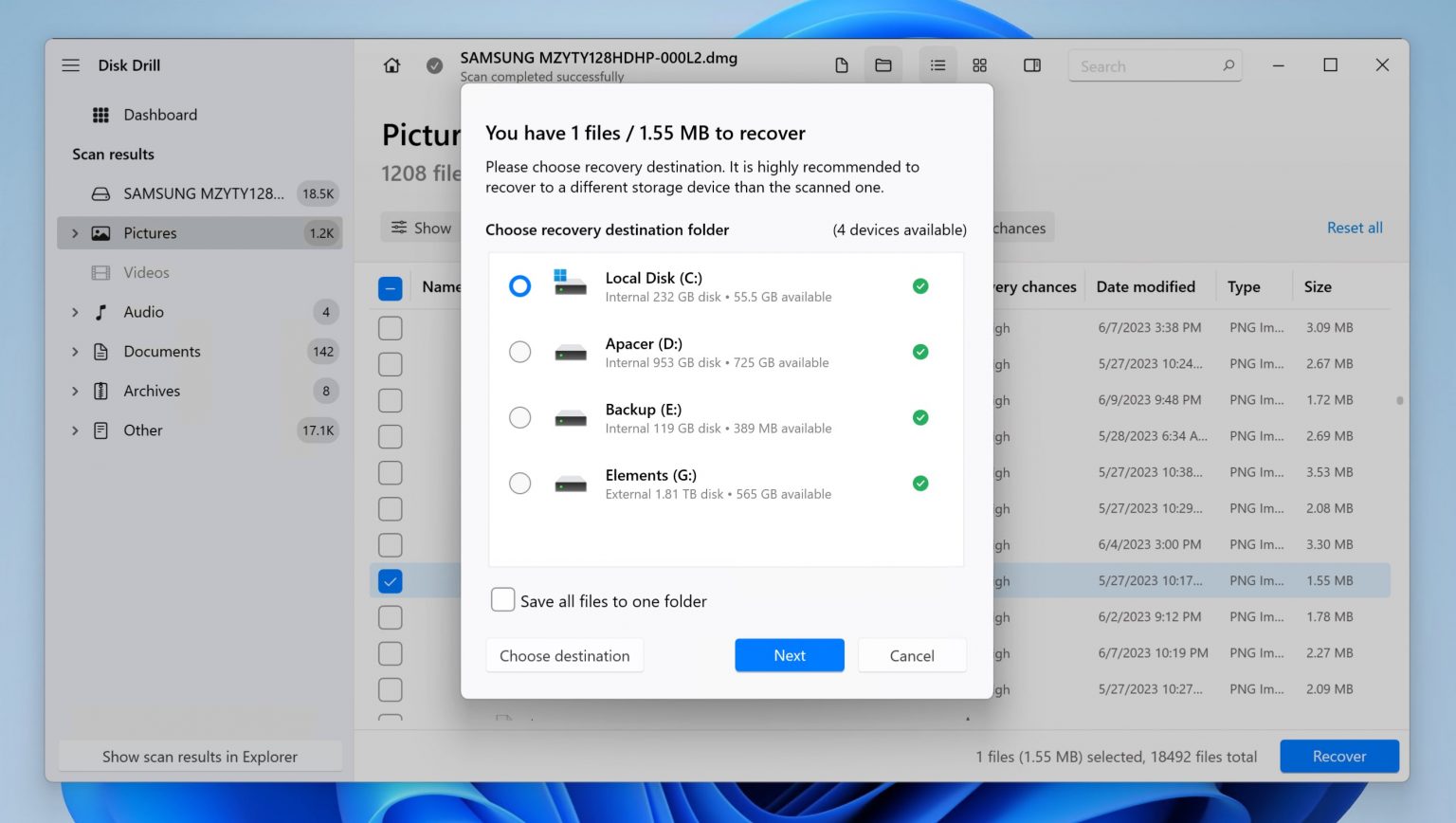1456x823 pixels.
Task: Open the Dashboard from the sidebar
Action: point(159,114)
